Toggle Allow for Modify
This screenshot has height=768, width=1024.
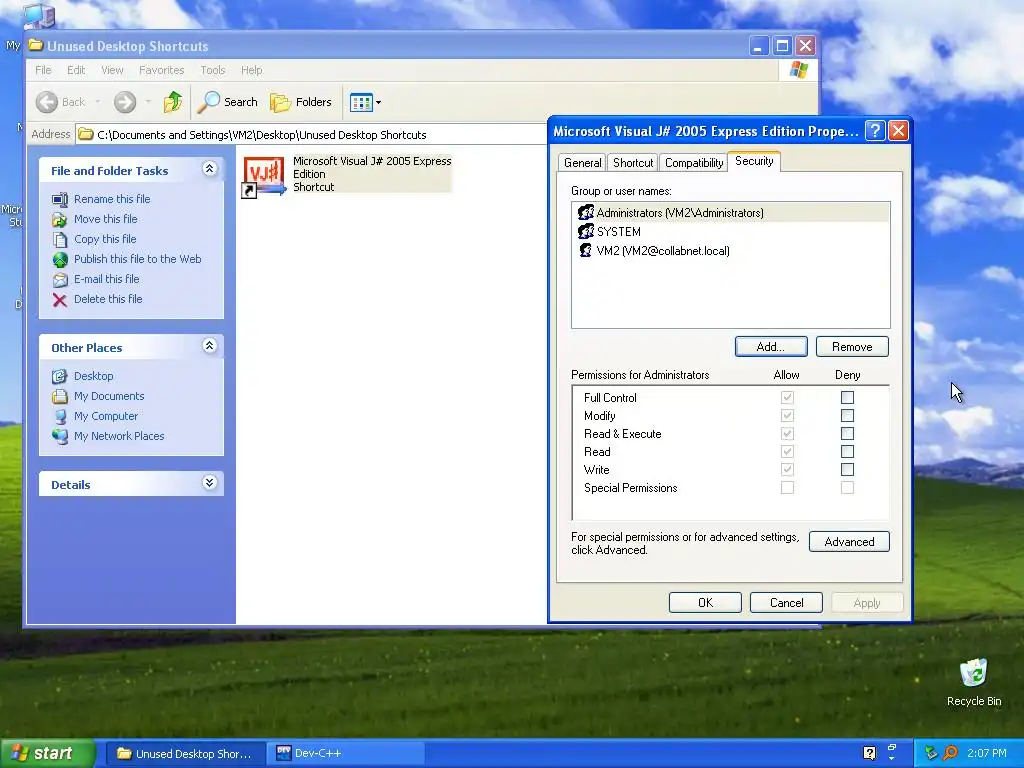(787, 415)
